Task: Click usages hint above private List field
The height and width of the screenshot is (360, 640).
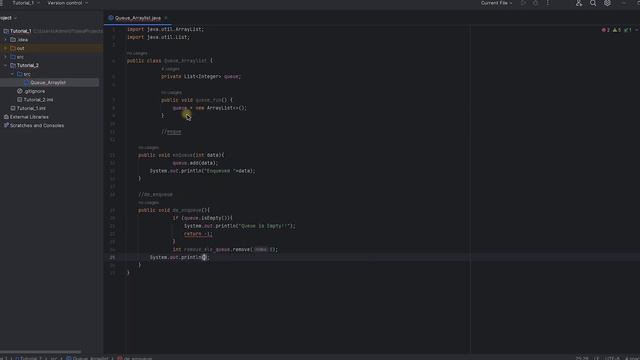Action: [171, 69]
